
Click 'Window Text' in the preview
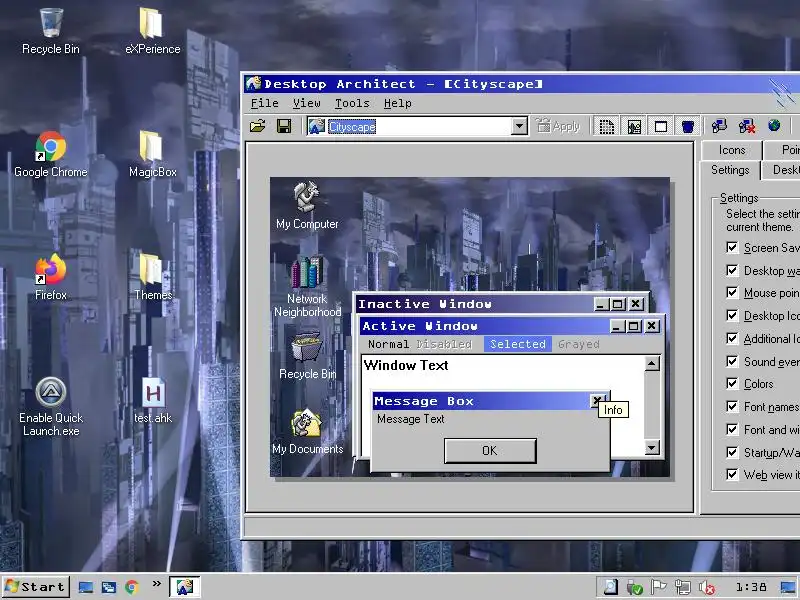(x=406, y=365)
